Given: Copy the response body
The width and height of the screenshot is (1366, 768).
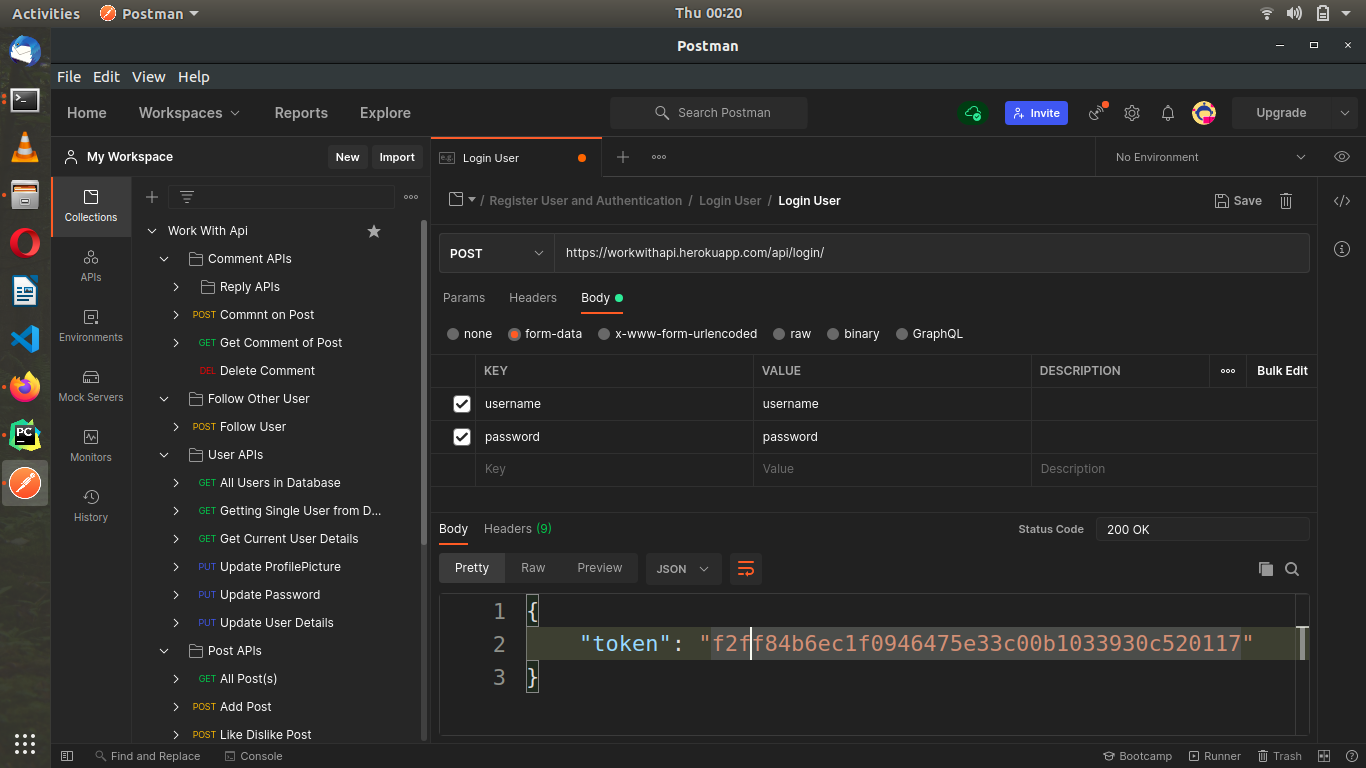Looking at the screenshot, I should [x=1266, y=569].
